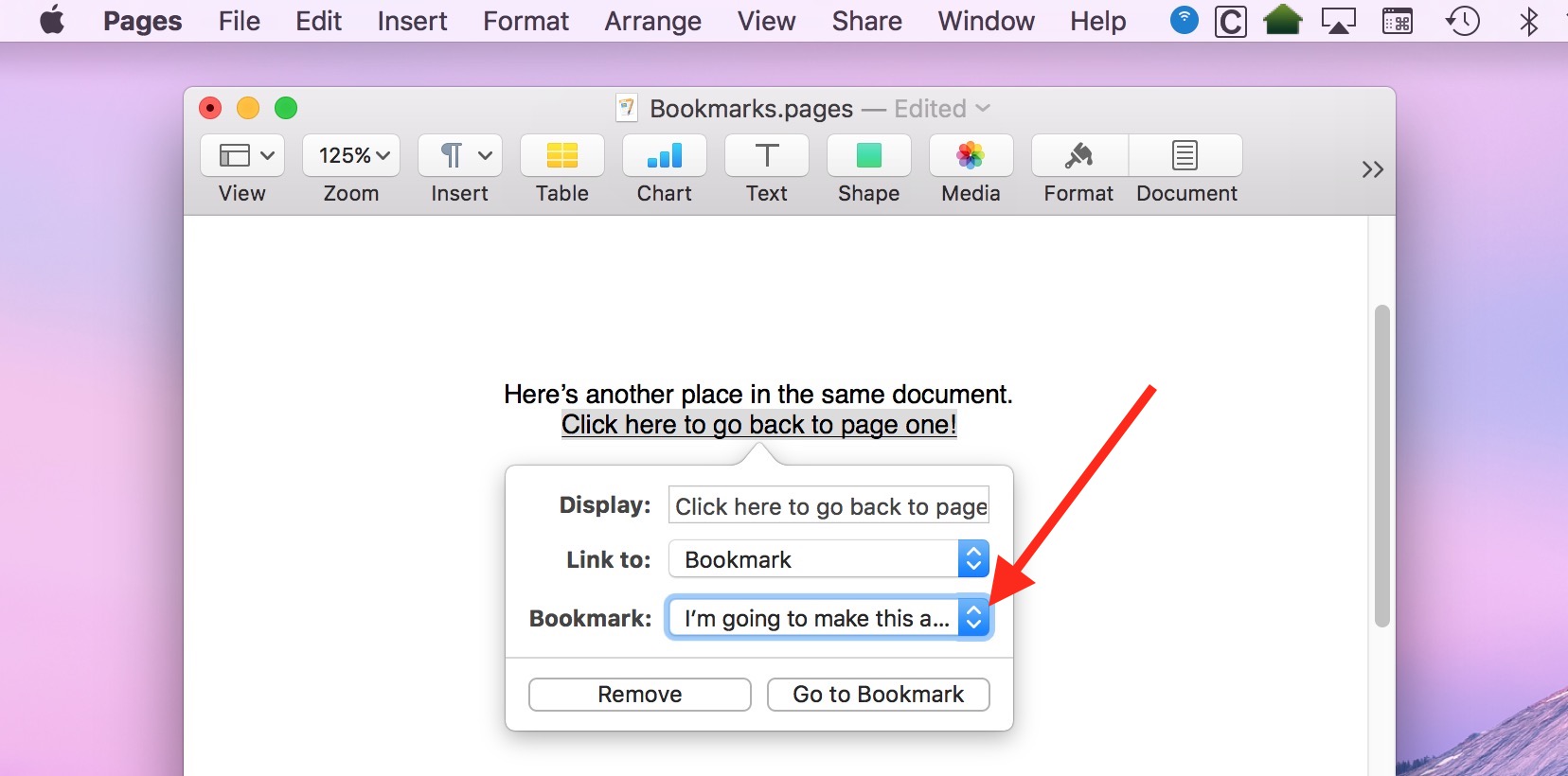The image size is (1568, 776).
Task: Open the AirPlay display menu bar icon
Action: point(1339,21)
